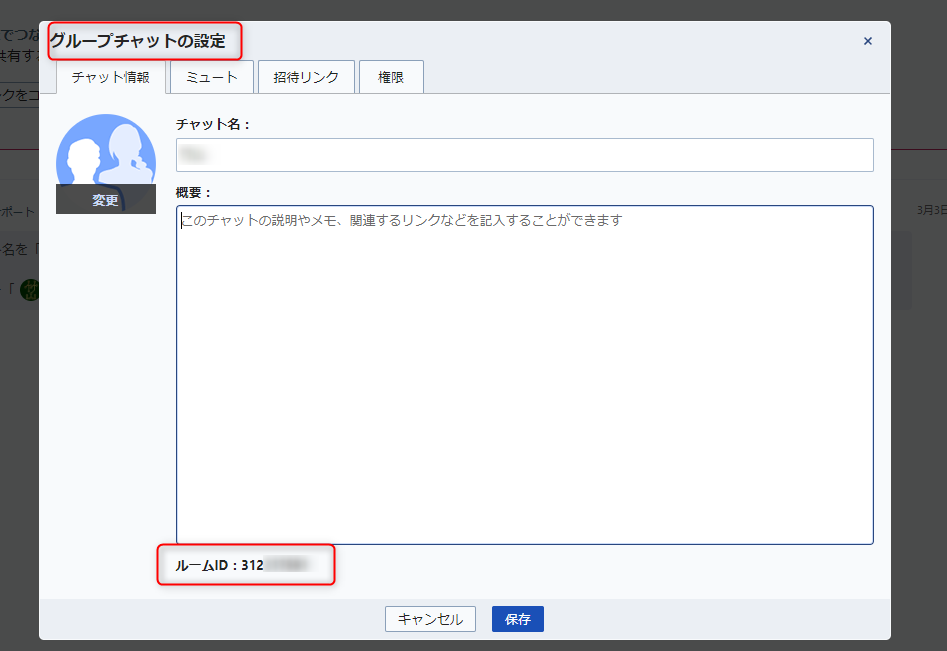Click the グループチャットの設定 dialog title
This screenshot has height=651, width=947.
(145, 41)
